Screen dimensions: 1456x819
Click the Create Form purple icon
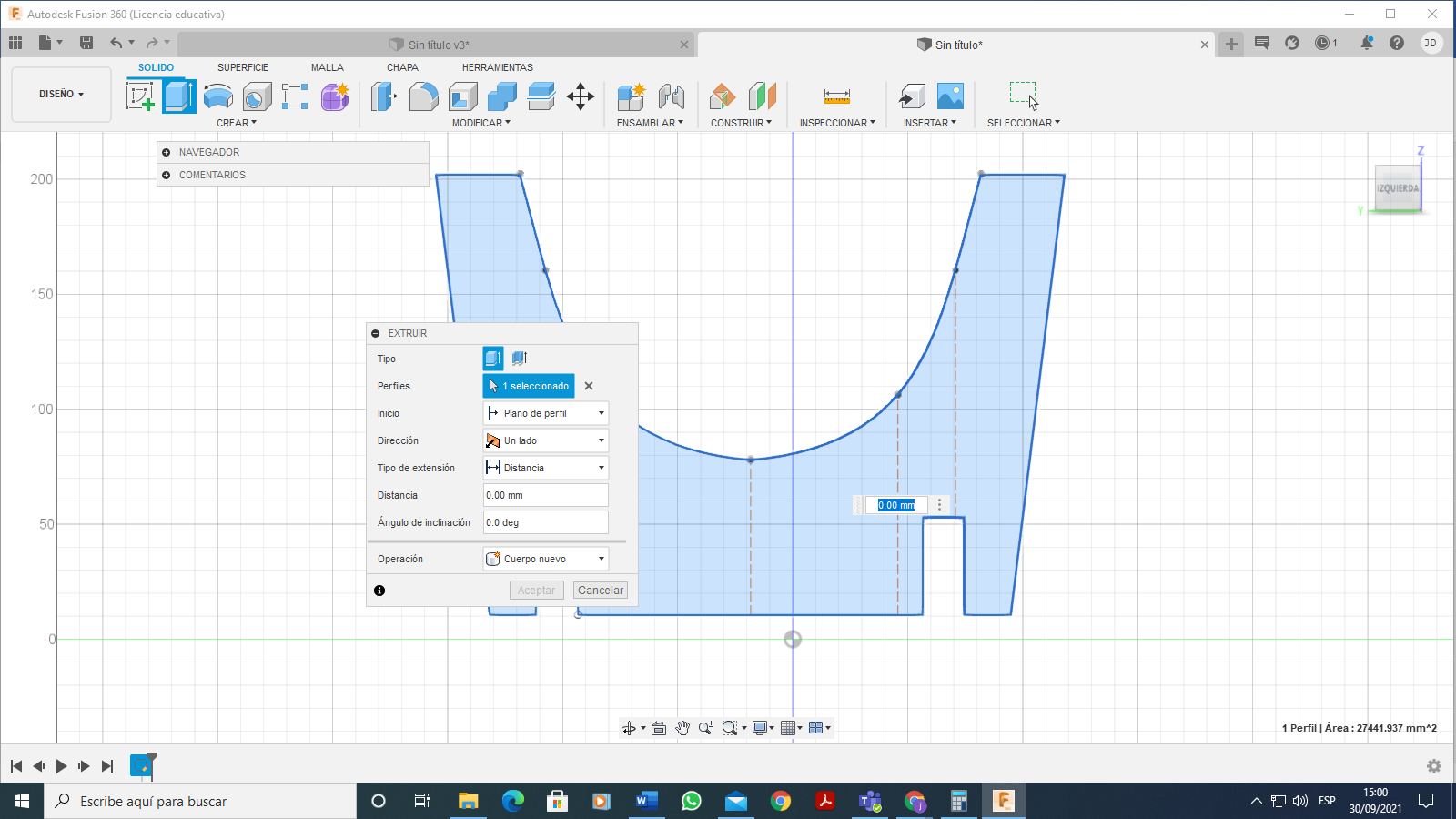coord(335,96)
